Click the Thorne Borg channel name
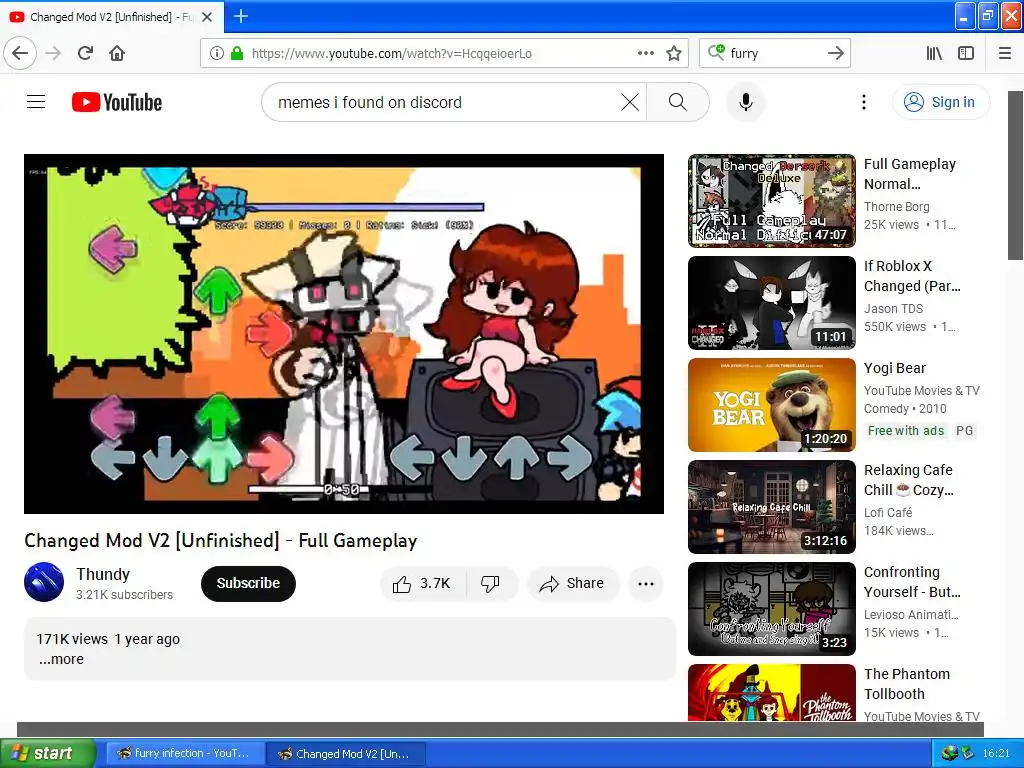 [896, 206]
